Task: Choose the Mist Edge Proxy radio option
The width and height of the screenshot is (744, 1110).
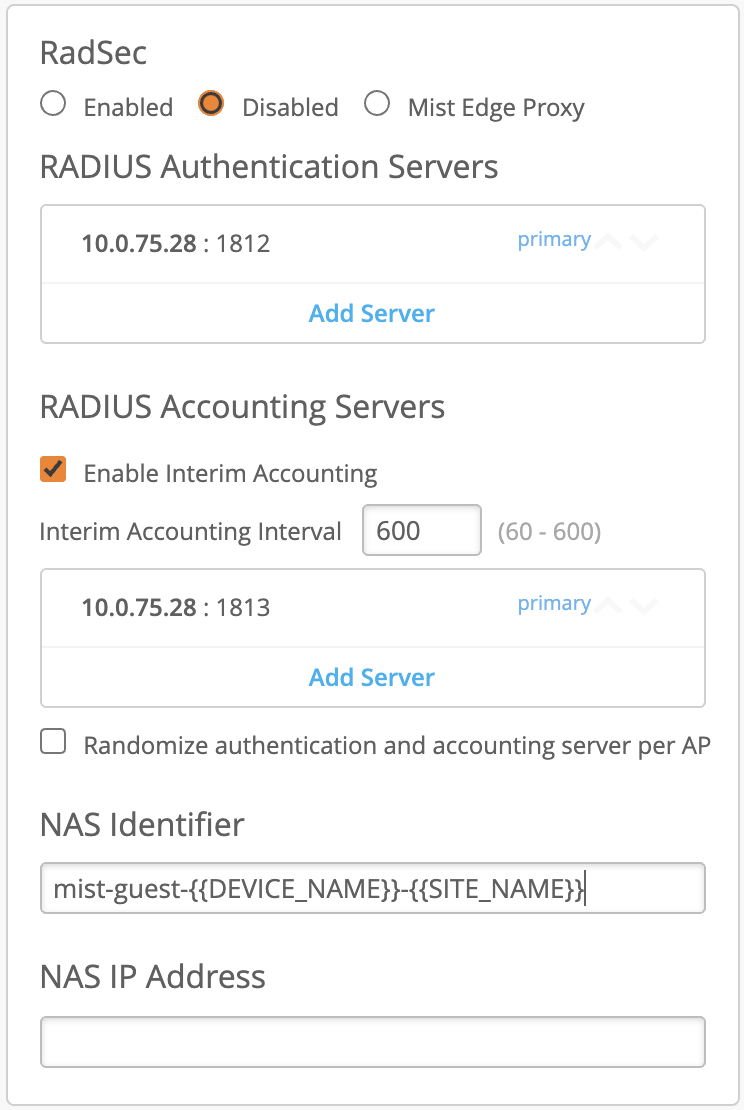Action: coord(377,104)
